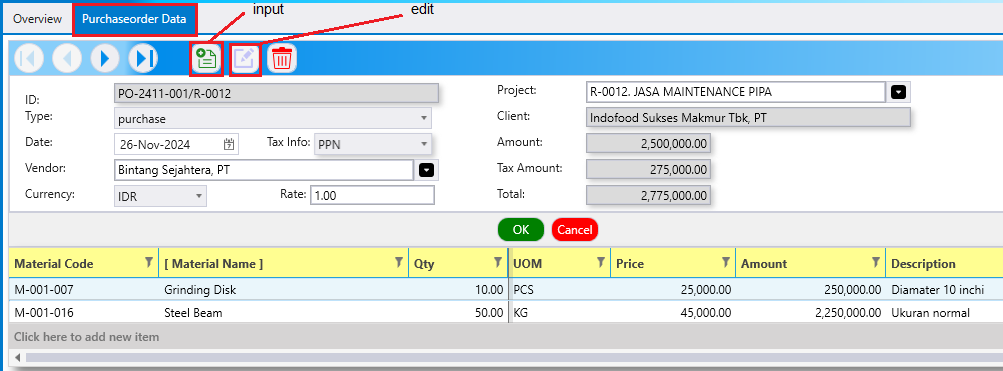The width and height of the screenshot is (1003, 371).
Task: Filter the Material Code column
Action: click(148, 262)
